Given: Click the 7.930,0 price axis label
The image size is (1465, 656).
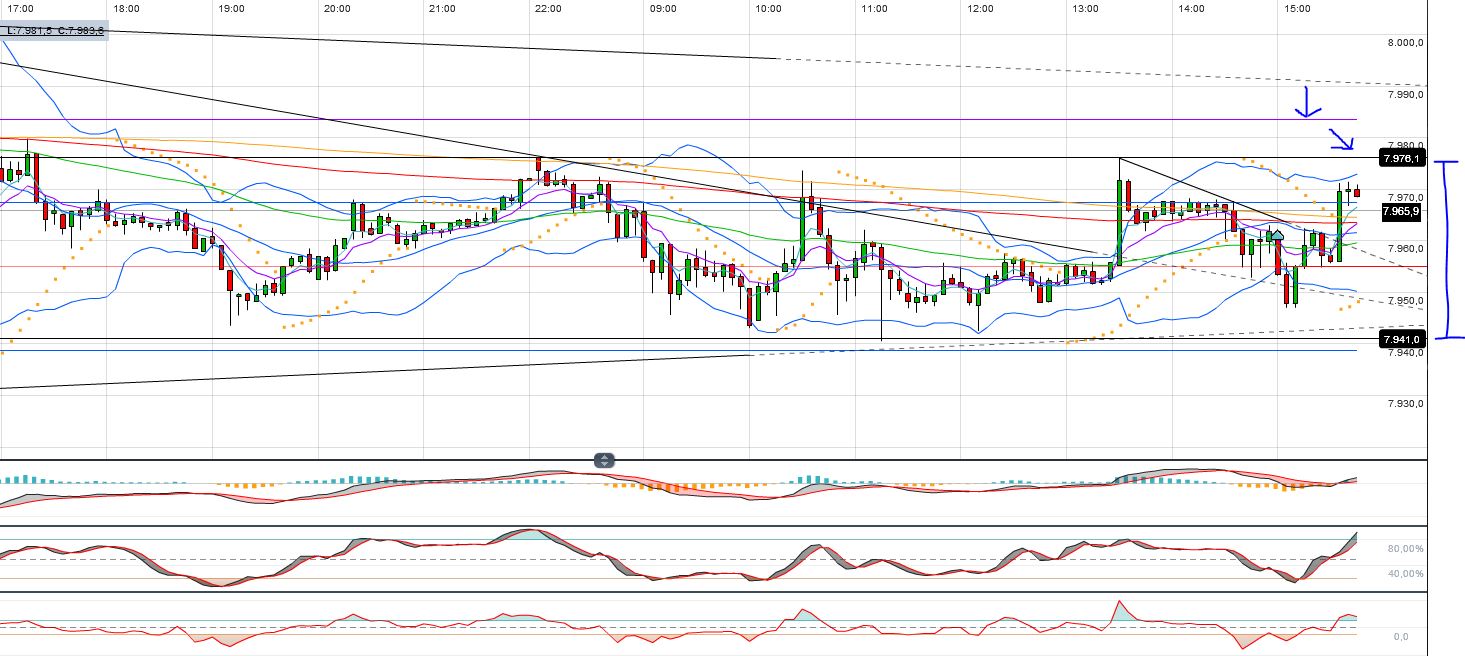Looking at the screenshot, I should [1406, 404].
